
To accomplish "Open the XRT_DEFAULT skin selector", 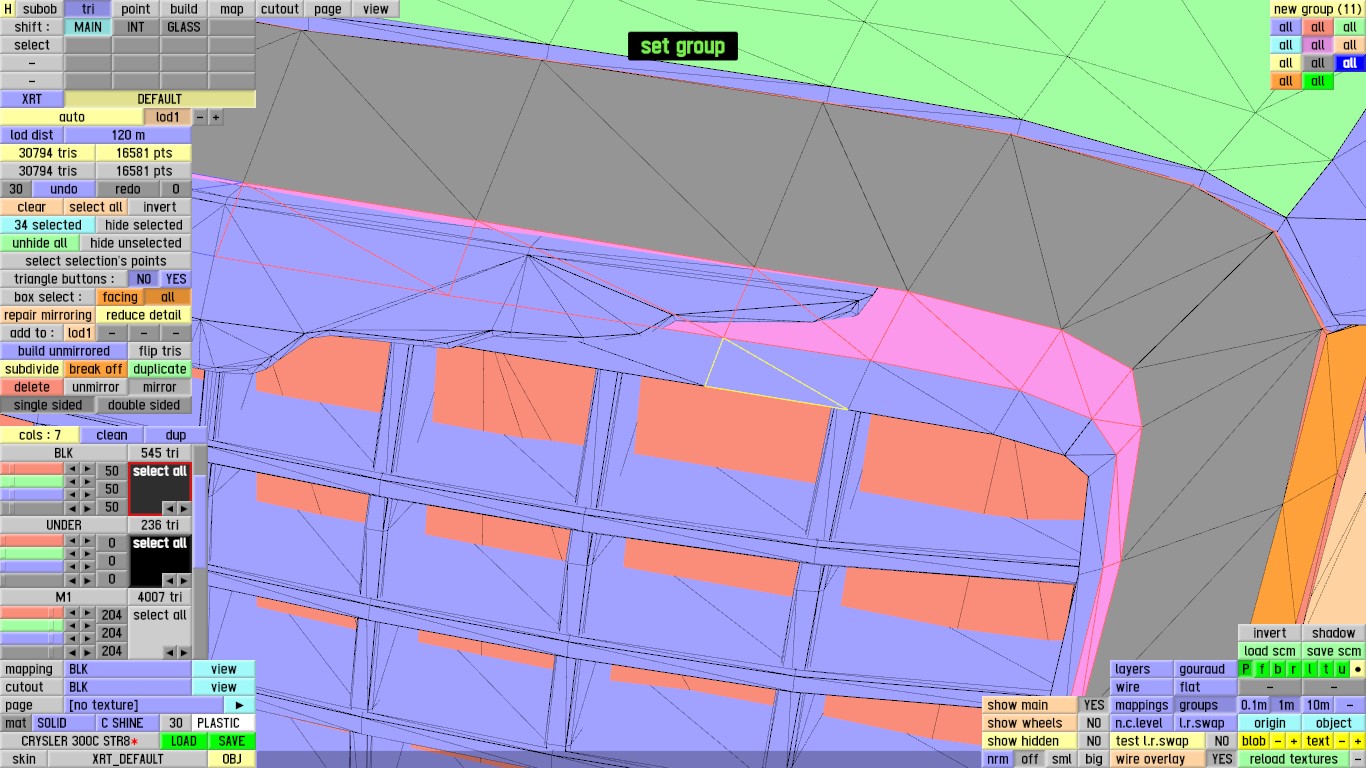I will (x=128, y=759).
